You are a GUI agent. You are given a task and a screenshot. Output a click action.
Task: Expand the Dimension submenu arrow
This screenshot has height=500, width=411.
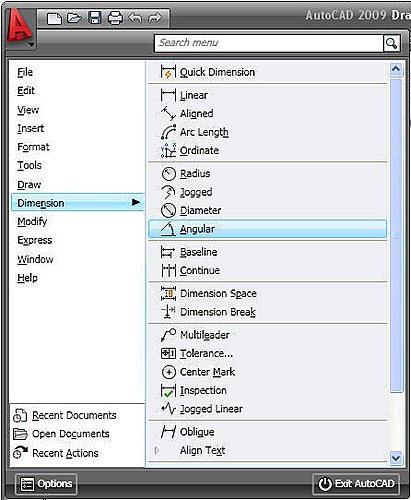tap(136, 202)
